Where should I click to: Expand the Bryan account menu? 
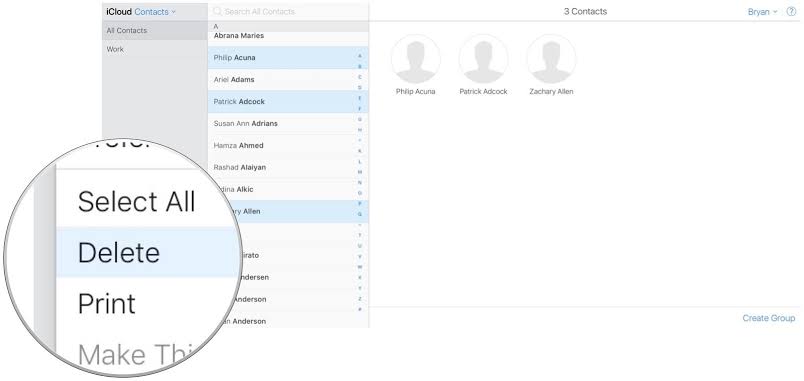coord(762,12)
